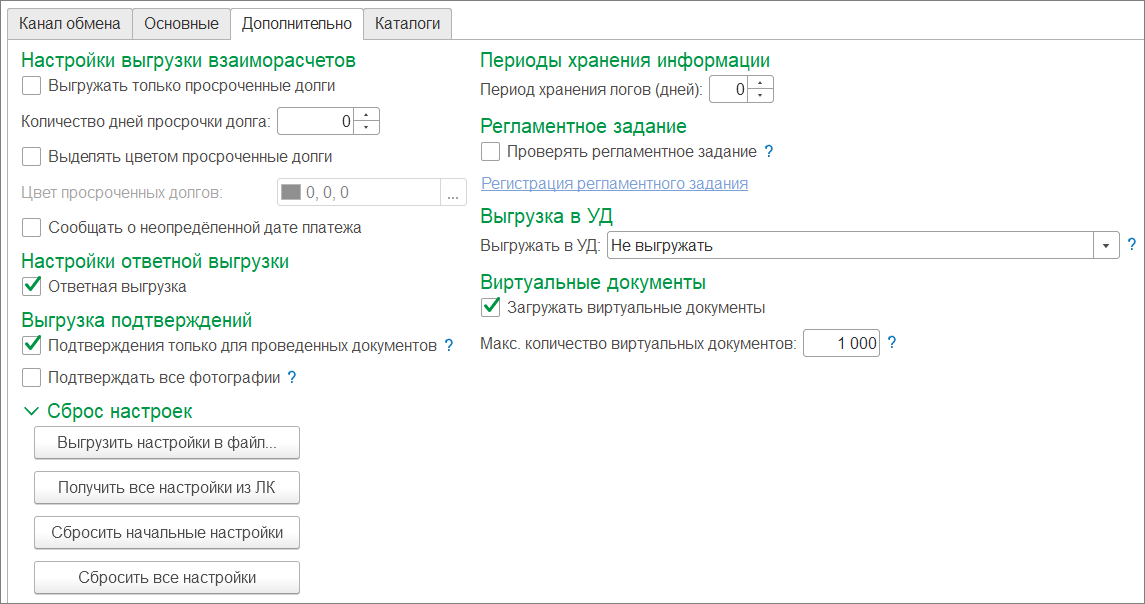Click Выгрузить настройки в файл... button
This screenshot has height=604, width=1145.
point(166,443)
